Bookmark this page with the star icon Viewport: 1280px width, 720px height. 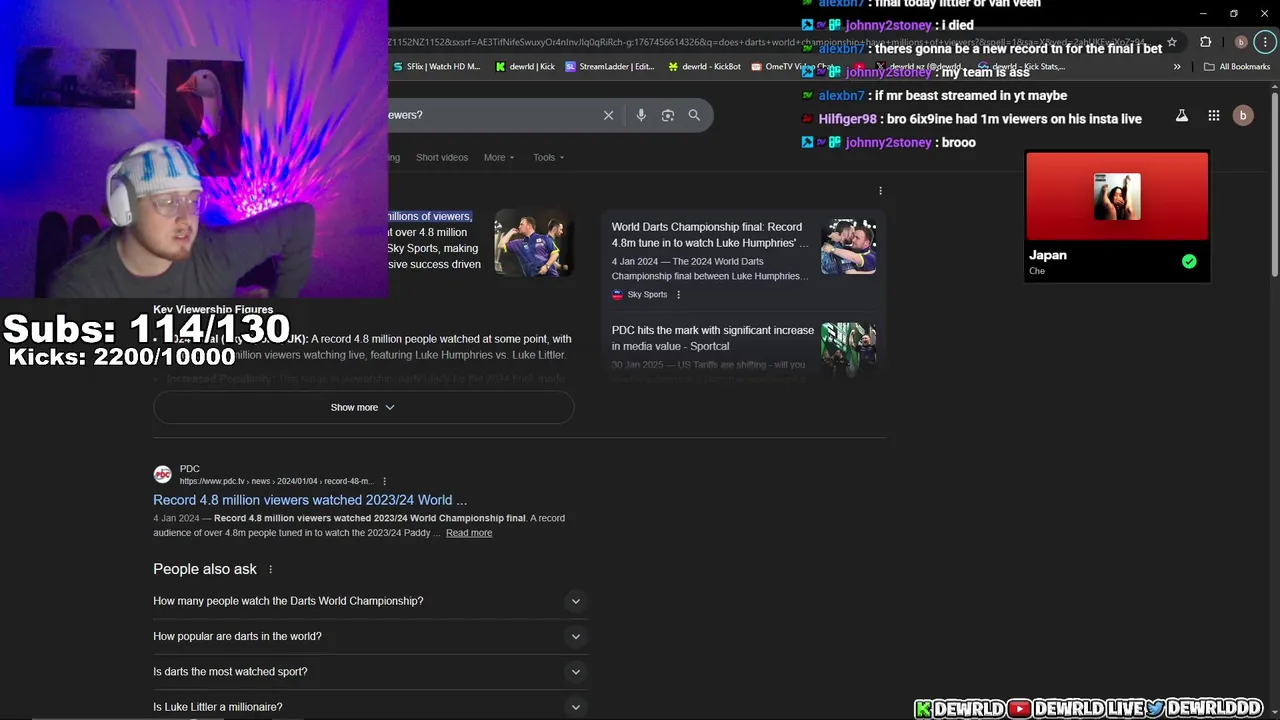pyautogui.click(x=1172, y=42)
